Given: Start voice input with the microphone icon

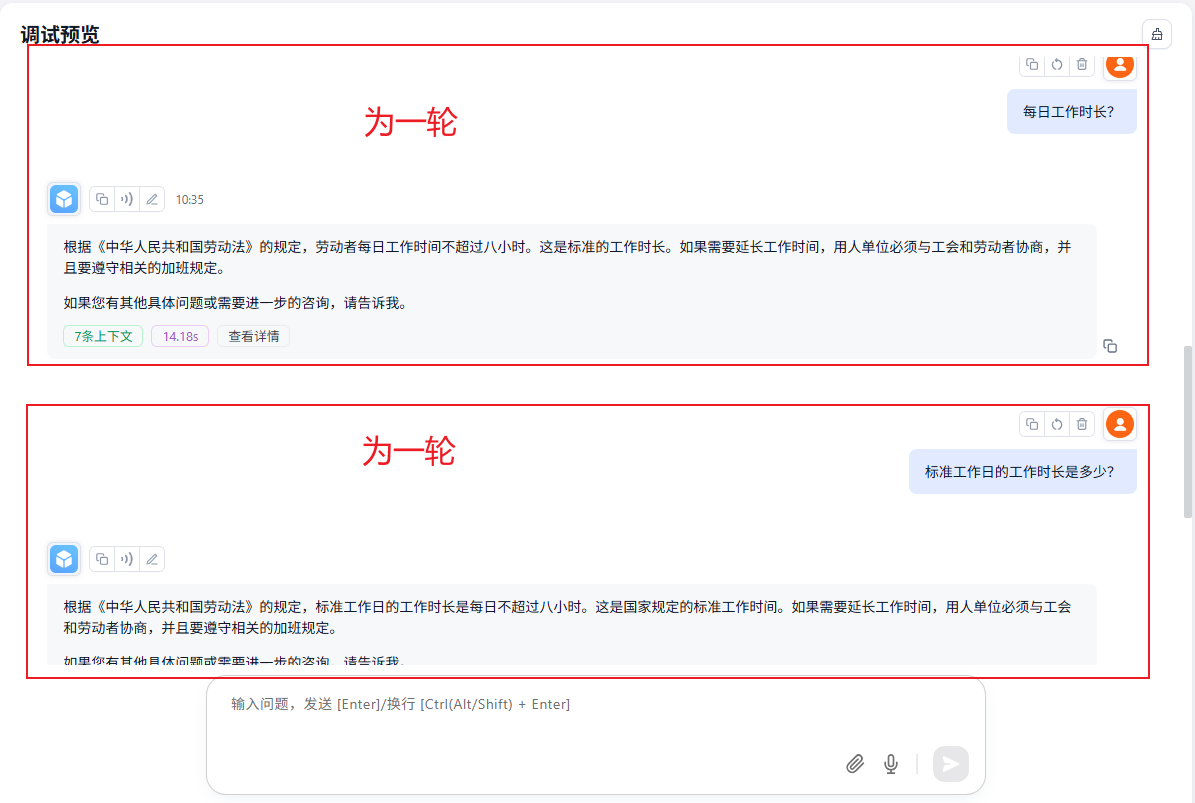Looking at the screenshot, I should tap(891, 764).
